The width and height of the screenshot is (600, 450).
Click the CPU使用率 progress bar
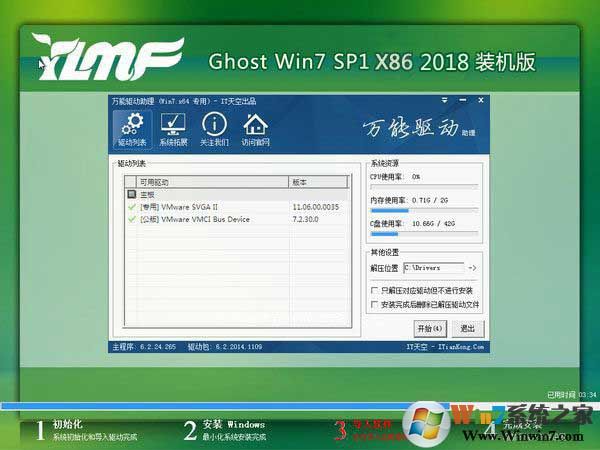click(424, 187)
